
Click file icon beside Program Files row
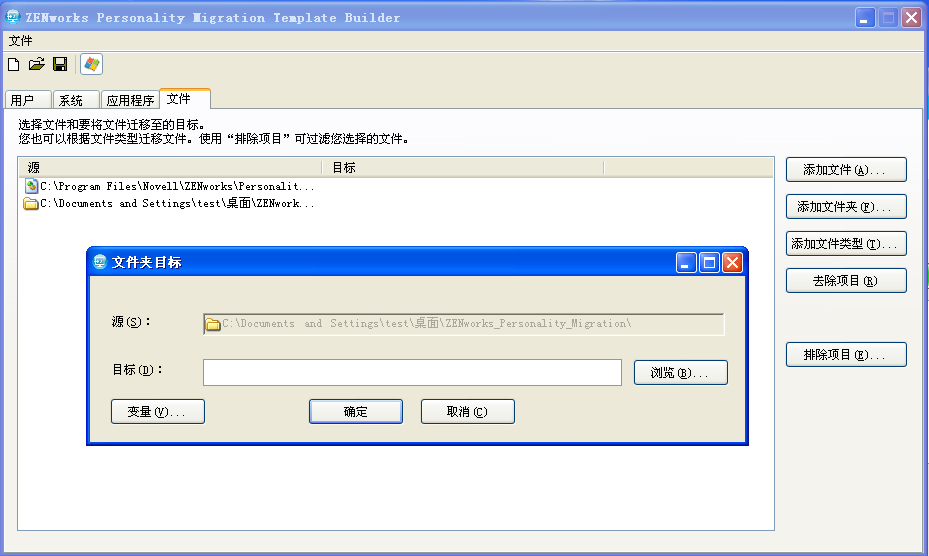click(x=31, y=186)
